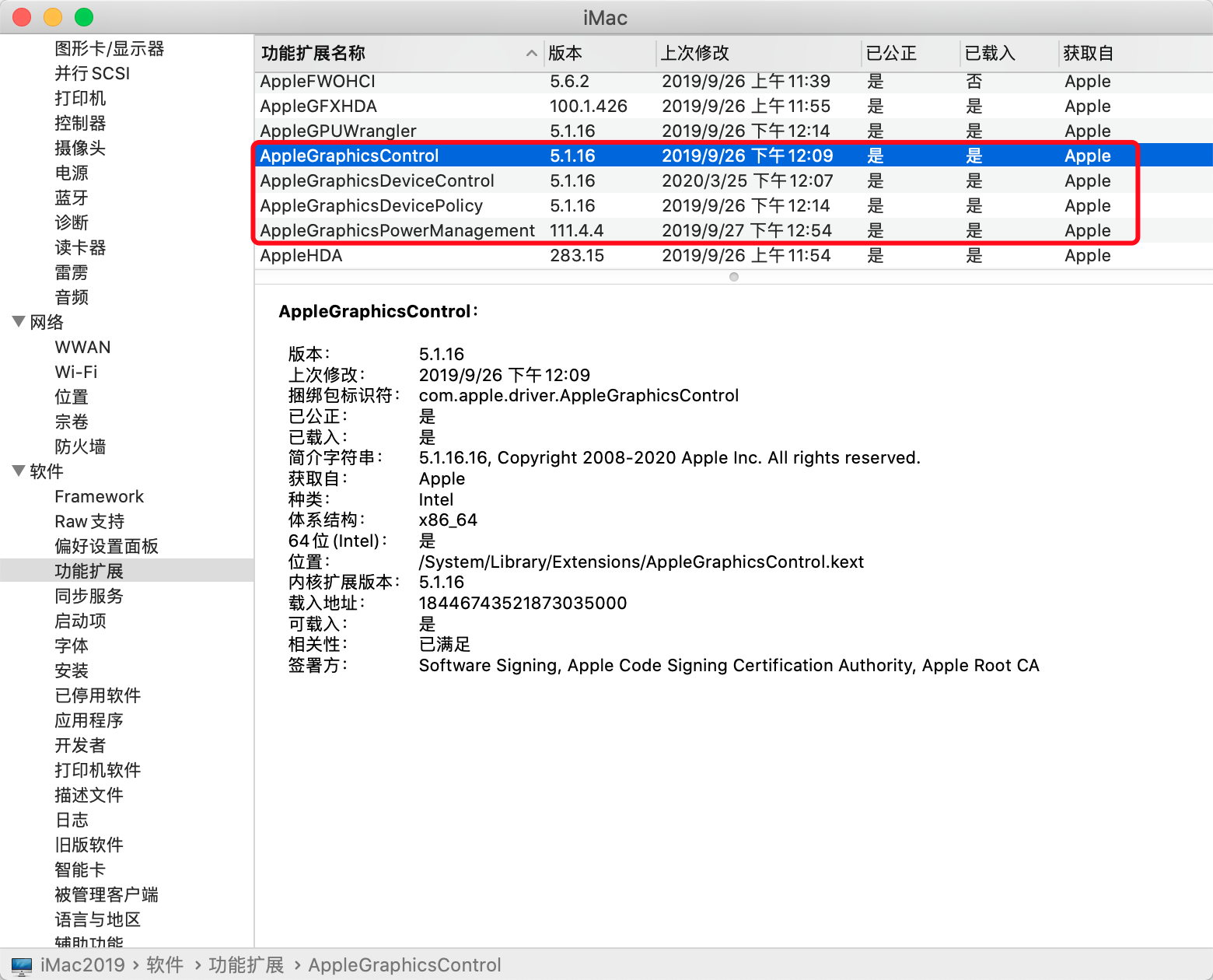Select 摄像头 in sidebar
Image resolution: width=1213 pixels, height=980 pixels.
click(x=80, y=148)
